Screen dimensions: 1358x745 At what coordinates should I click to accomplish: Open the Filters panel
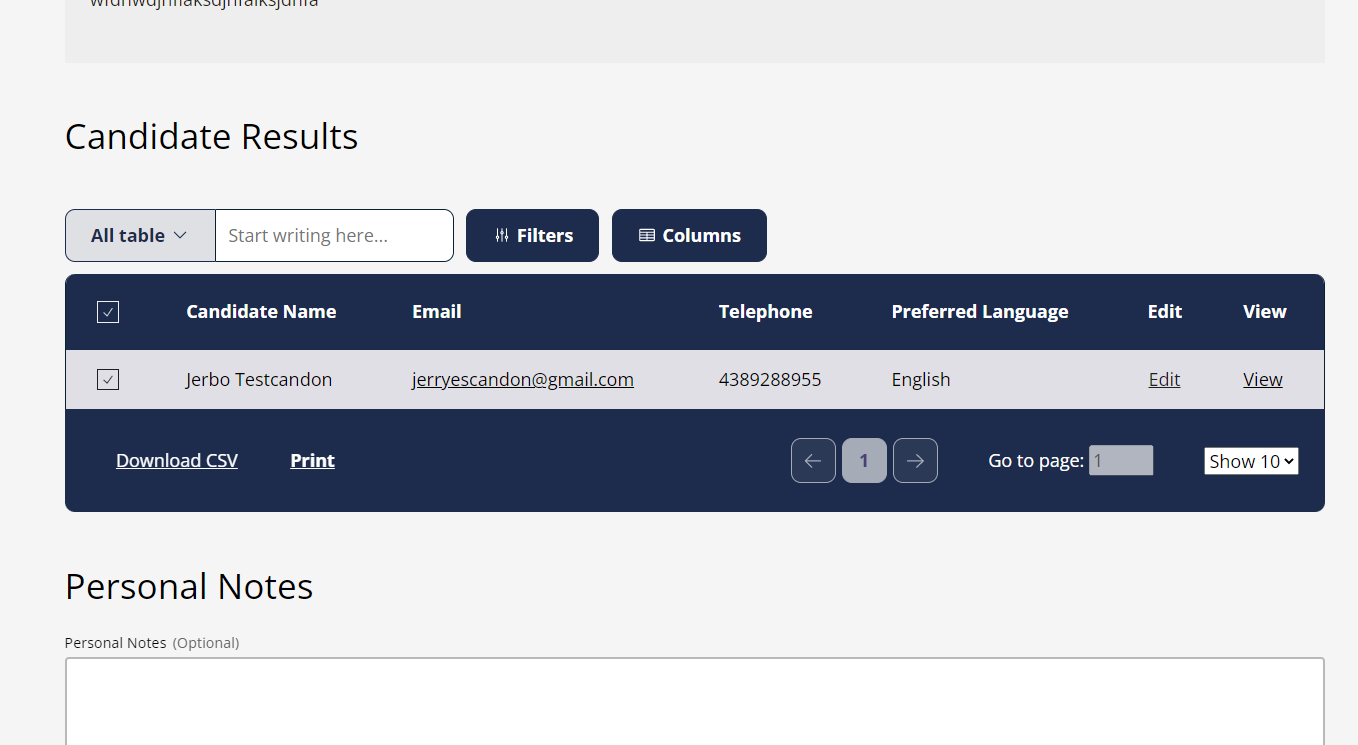click(532, 235)
